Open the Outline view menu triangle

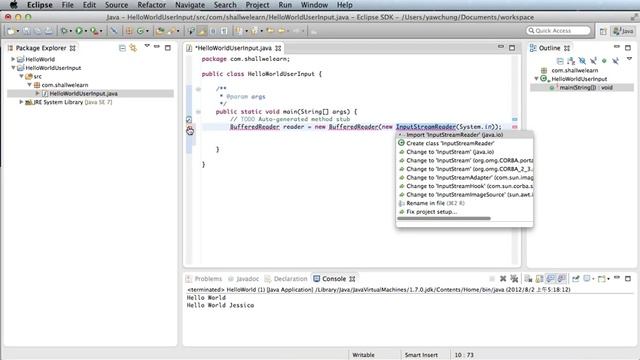click(629, 59)
